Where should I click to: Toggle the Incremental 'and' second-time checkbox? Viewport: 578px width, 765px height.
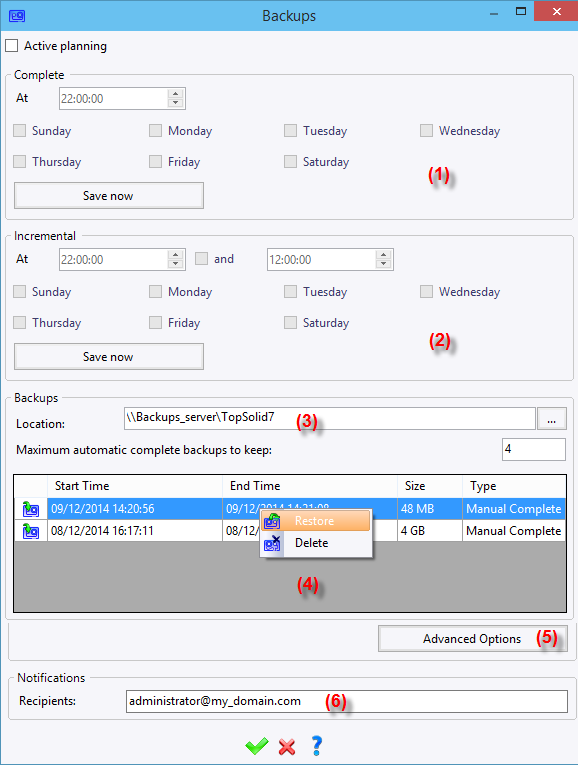(x=201, y=259)
